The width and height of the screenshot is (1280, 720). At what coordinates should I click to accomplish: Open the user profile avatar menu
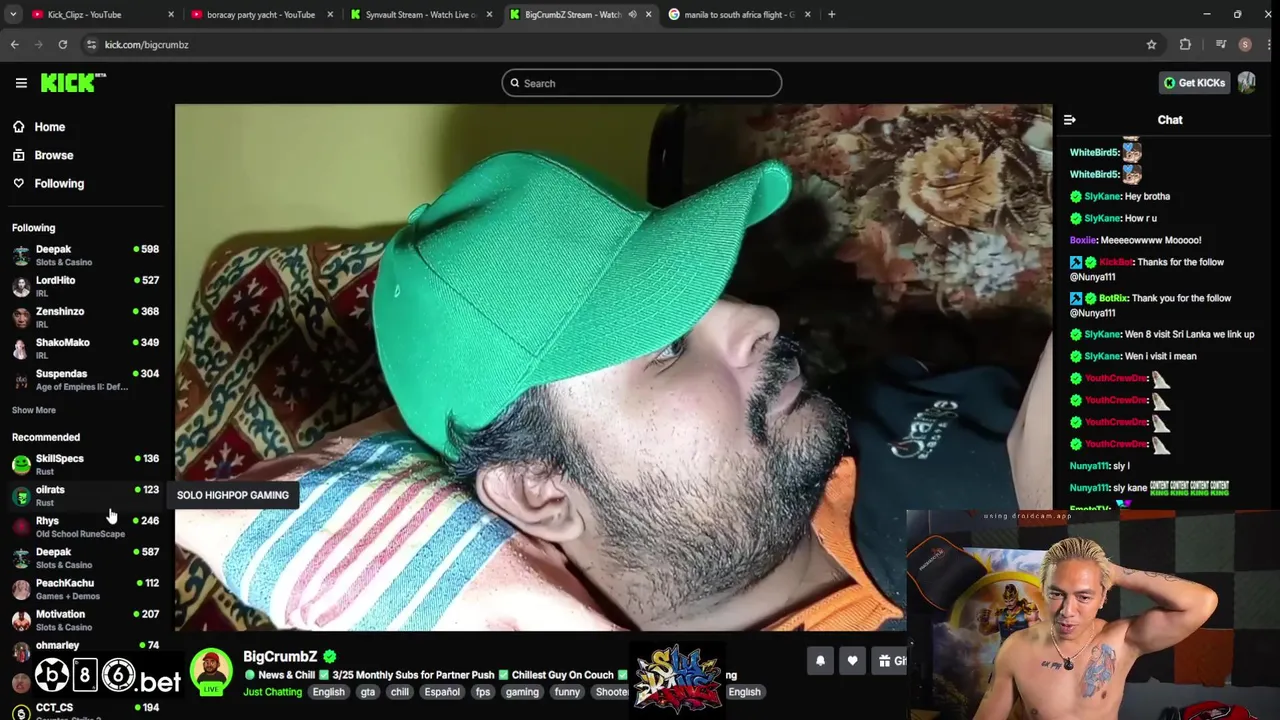[1246, 83]
